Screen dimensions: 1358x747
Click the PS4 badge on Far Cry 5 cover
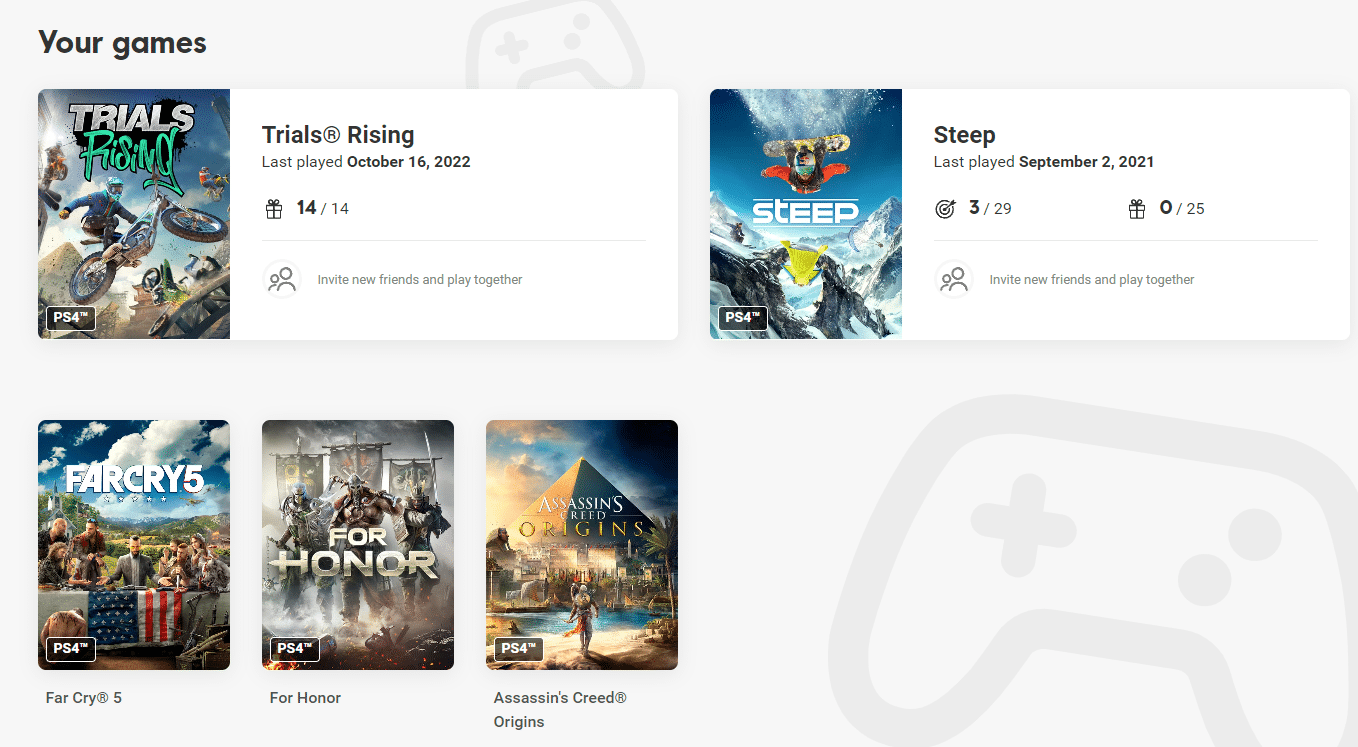click(x=71, y=649)
